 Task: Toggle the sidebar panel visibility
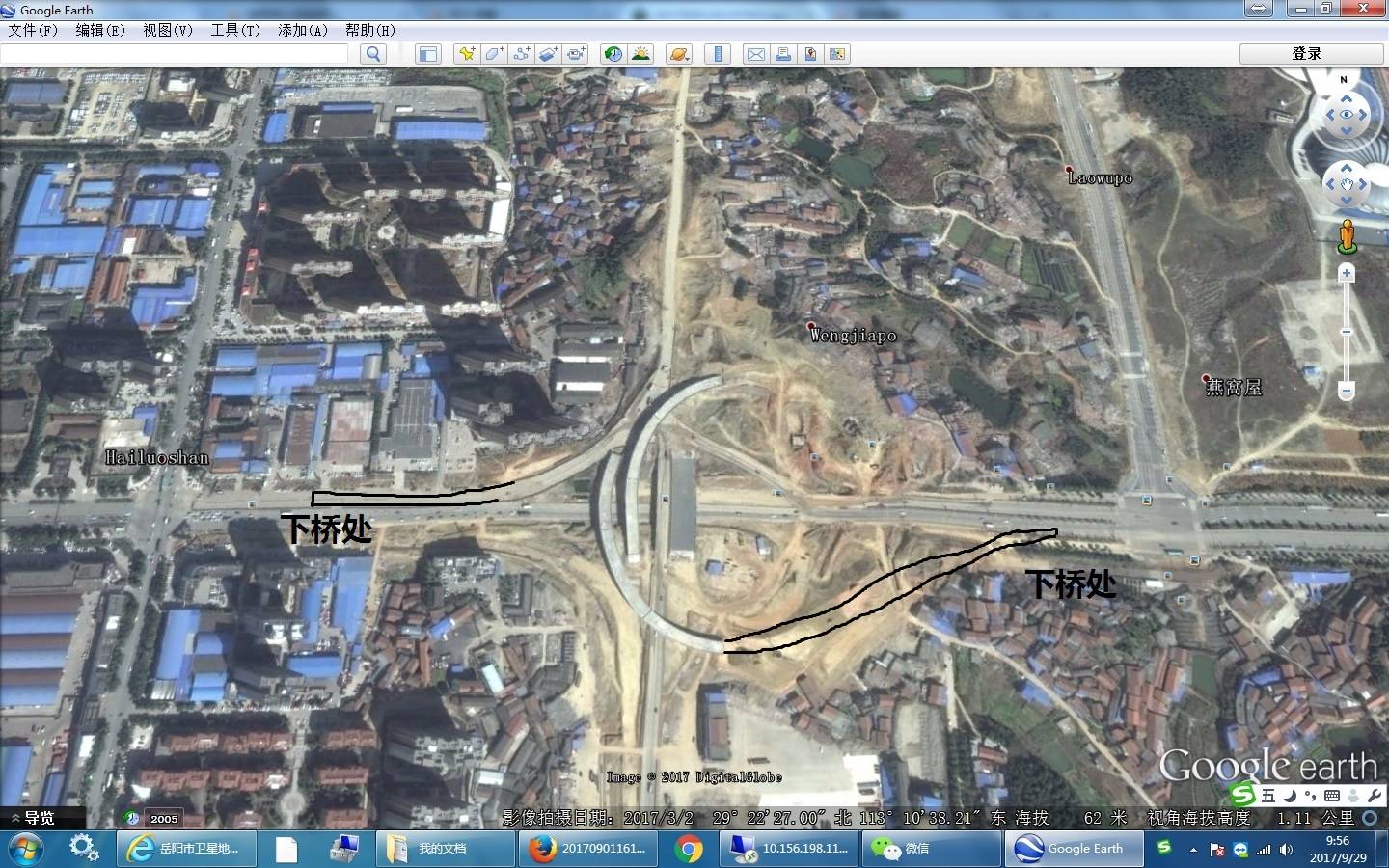point(427,54)
